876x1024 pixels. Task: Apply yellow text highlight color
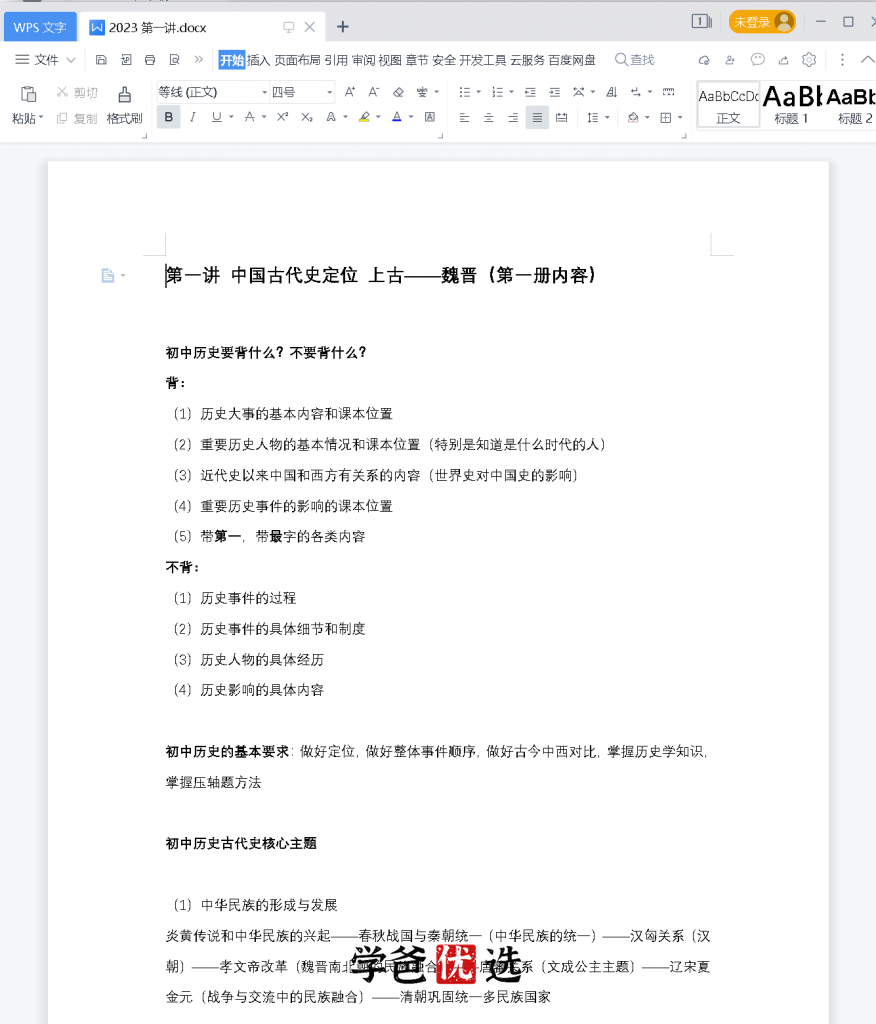(365, 117)
